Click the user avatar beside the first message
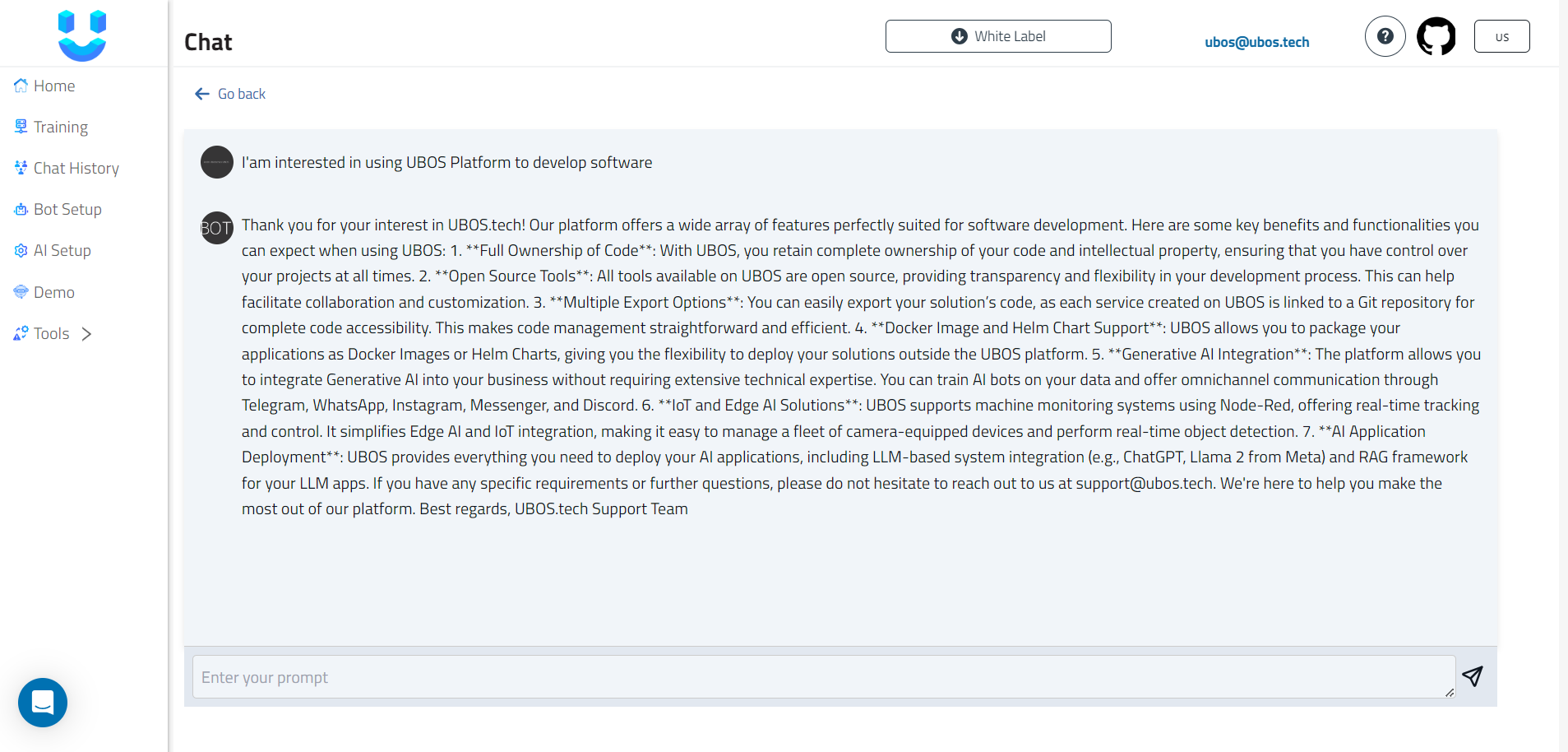 click(x=217, y=162)
